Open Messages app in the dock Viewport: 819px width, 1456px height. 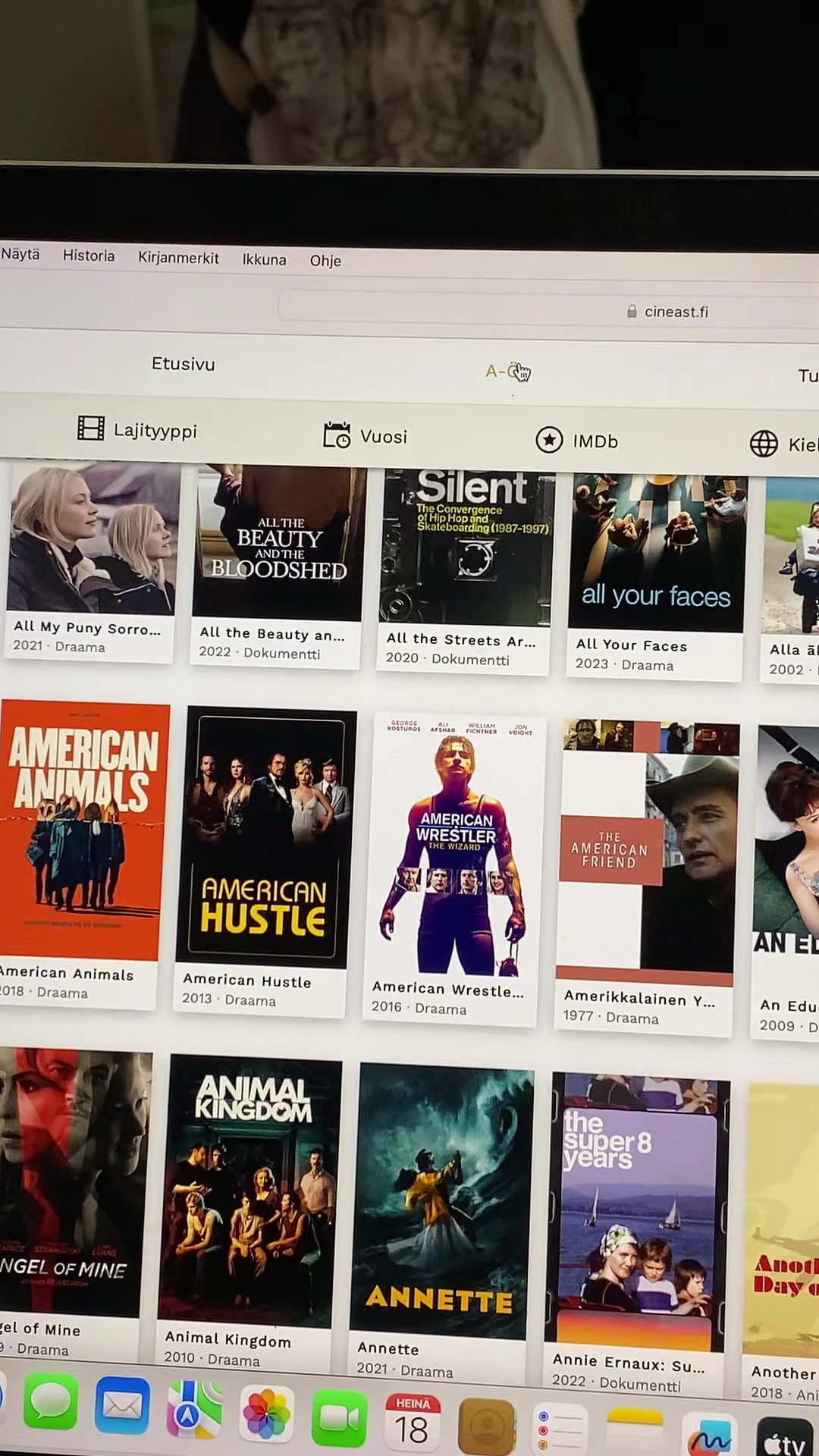coord(50,1402)
